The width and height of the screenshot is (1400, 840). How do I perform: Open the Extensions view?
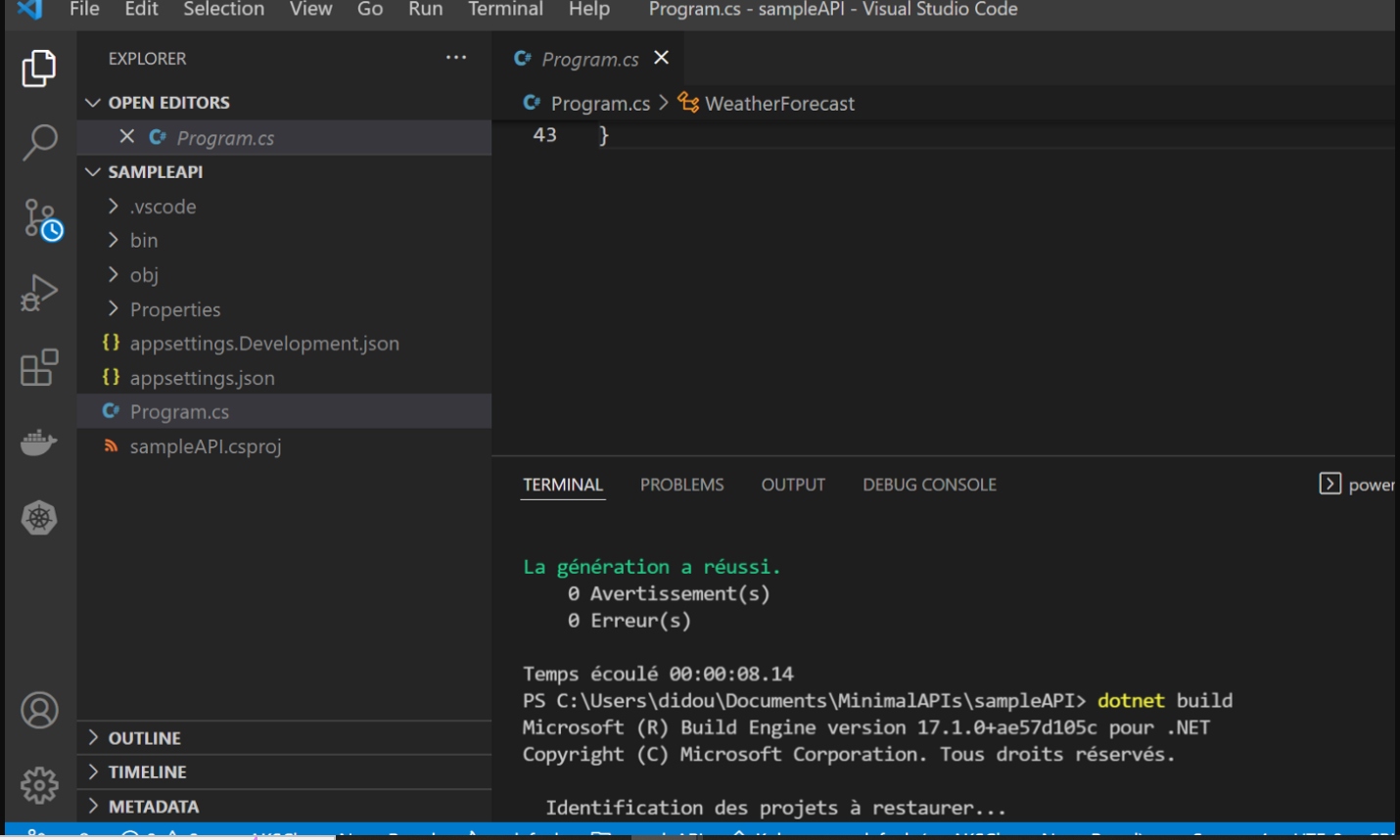[x=39, y=368]
